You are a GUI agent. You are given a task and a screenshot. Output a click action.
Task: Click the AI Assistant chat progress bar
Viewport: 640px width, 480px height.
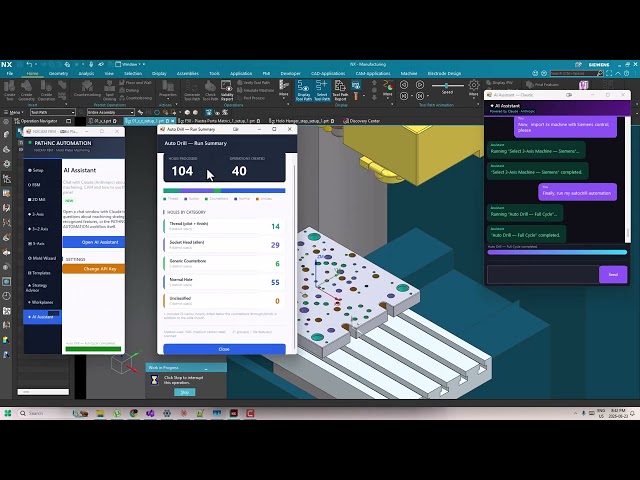coord(557,252)
